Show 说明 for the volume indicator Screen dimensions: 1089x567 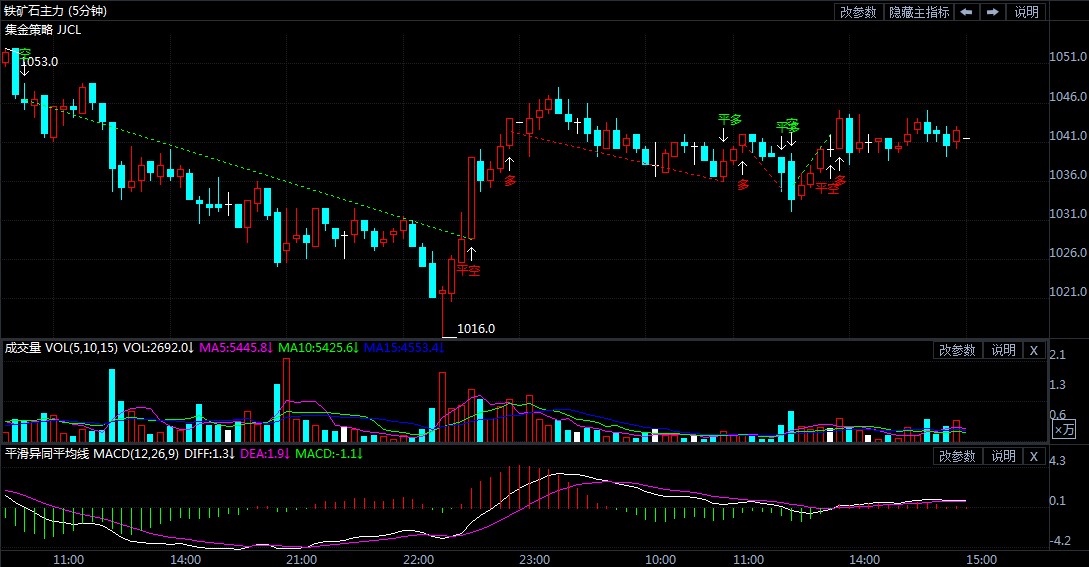tap(1003, 350)
